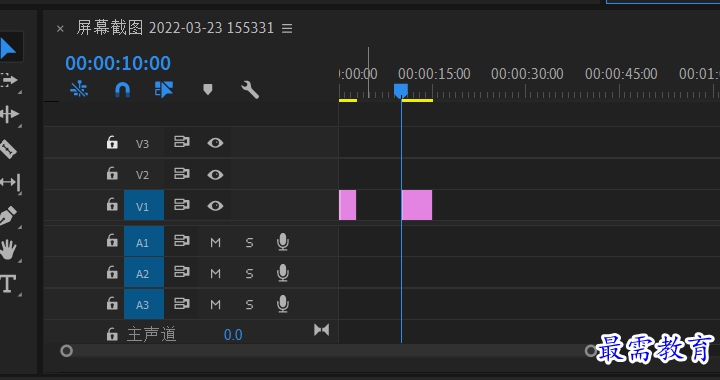This screenshot has width=720, height=380.
Task: Toggle A2 track targeting
Action: pos(144,273)
